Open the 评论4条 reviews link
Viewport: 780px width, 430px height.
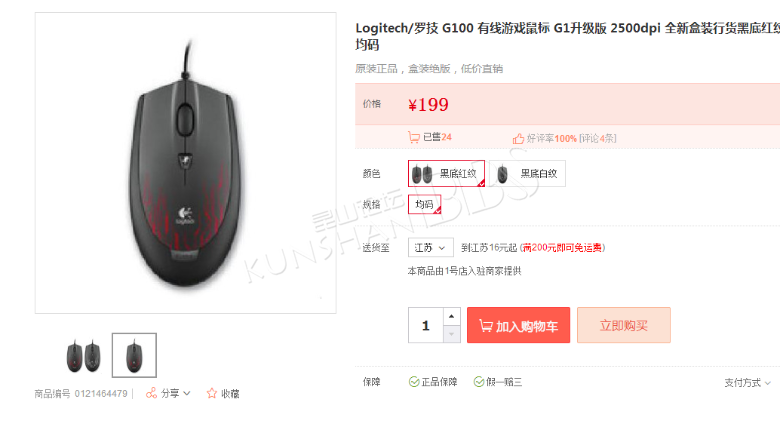pos(597,138)
